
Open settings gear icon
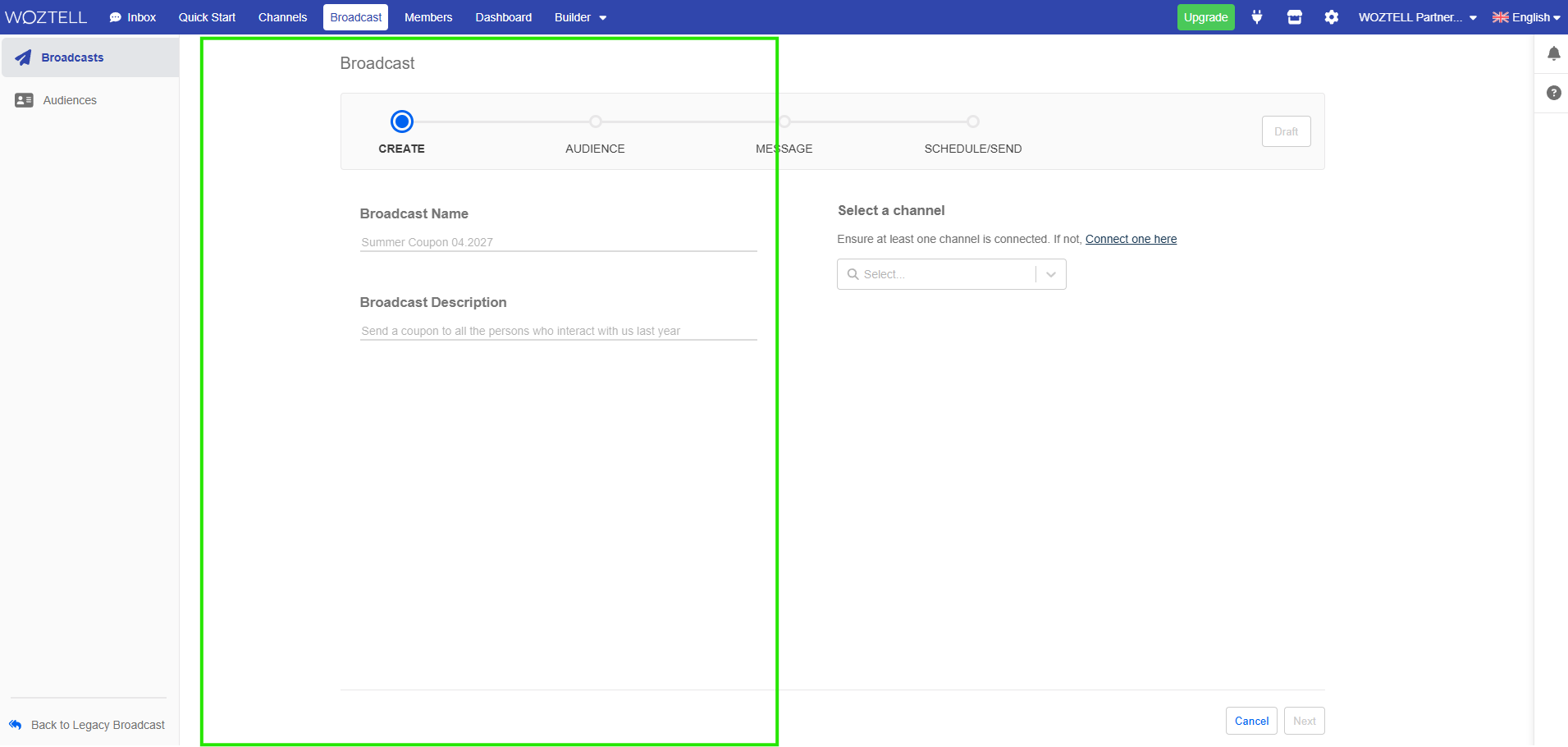[1331, 17]
